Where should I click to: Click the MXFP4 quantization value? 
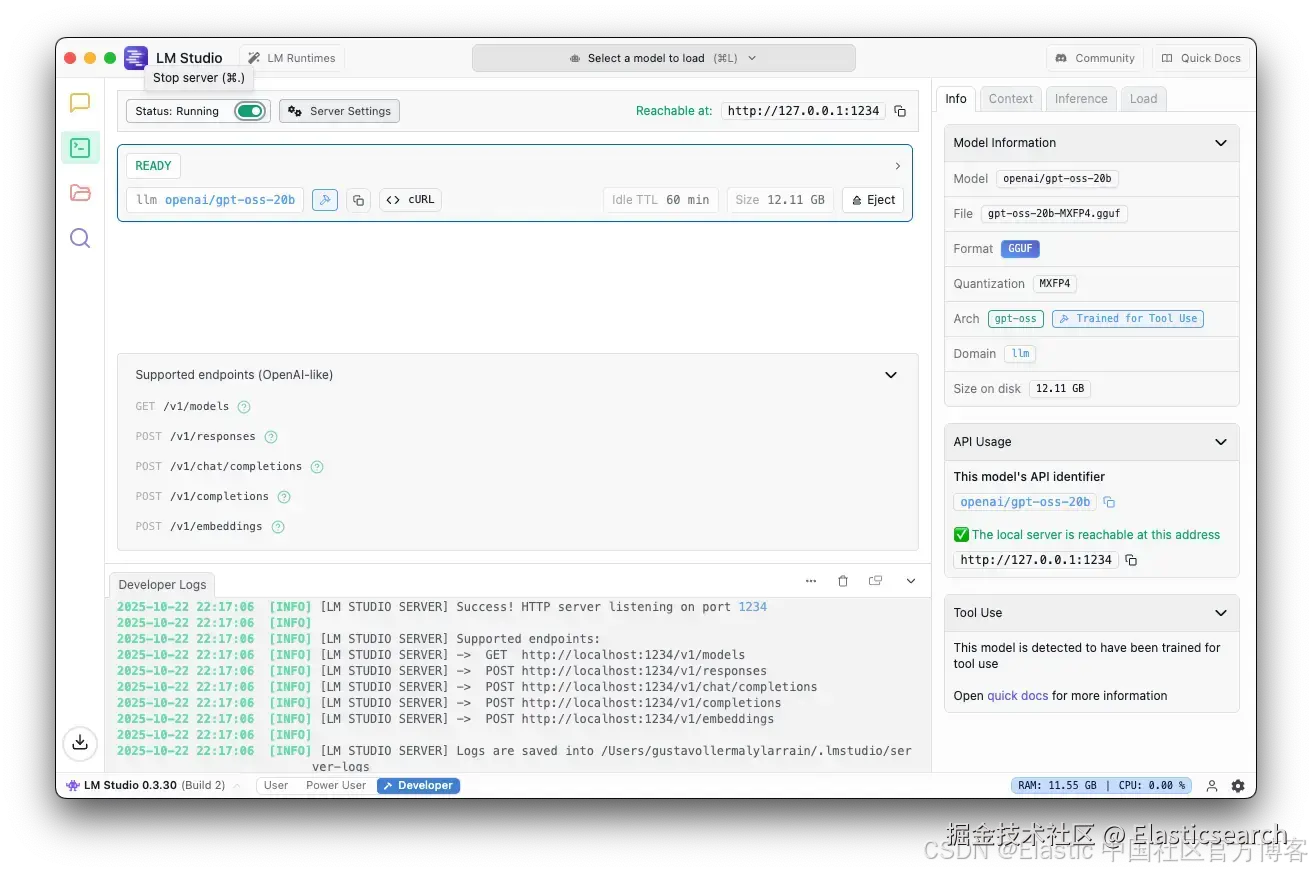pos(1055,284)
